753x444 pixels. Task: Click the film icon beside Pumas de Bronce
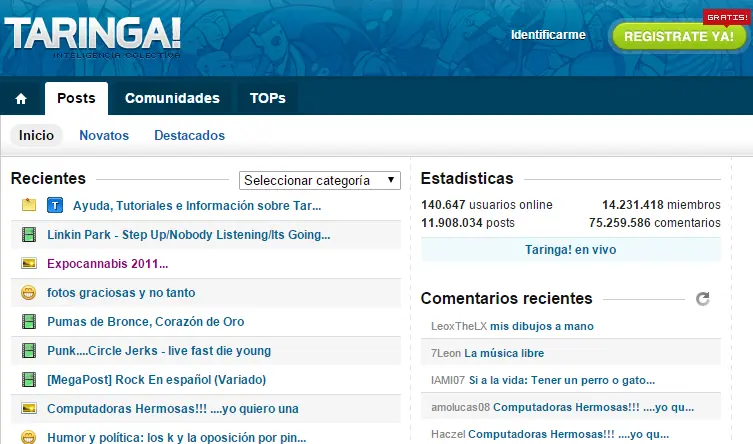pos(29,322)
